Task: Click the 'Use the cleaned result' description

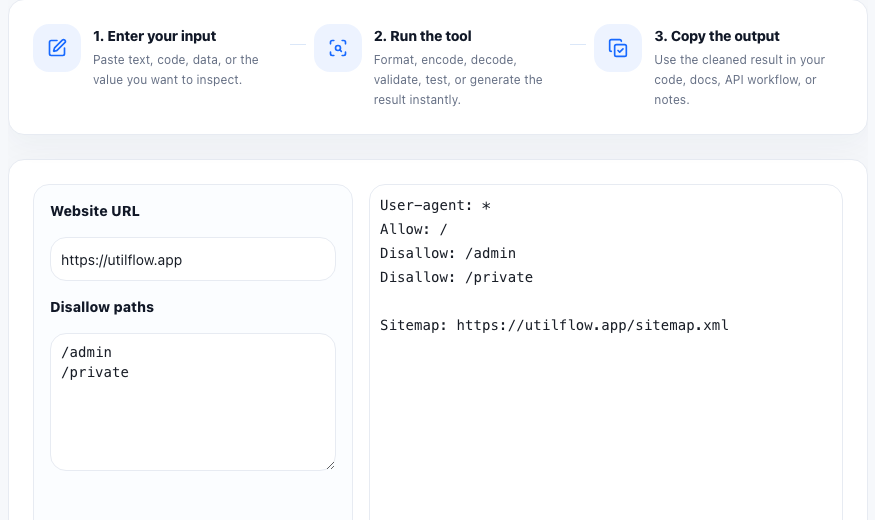Action: (739, 80)
